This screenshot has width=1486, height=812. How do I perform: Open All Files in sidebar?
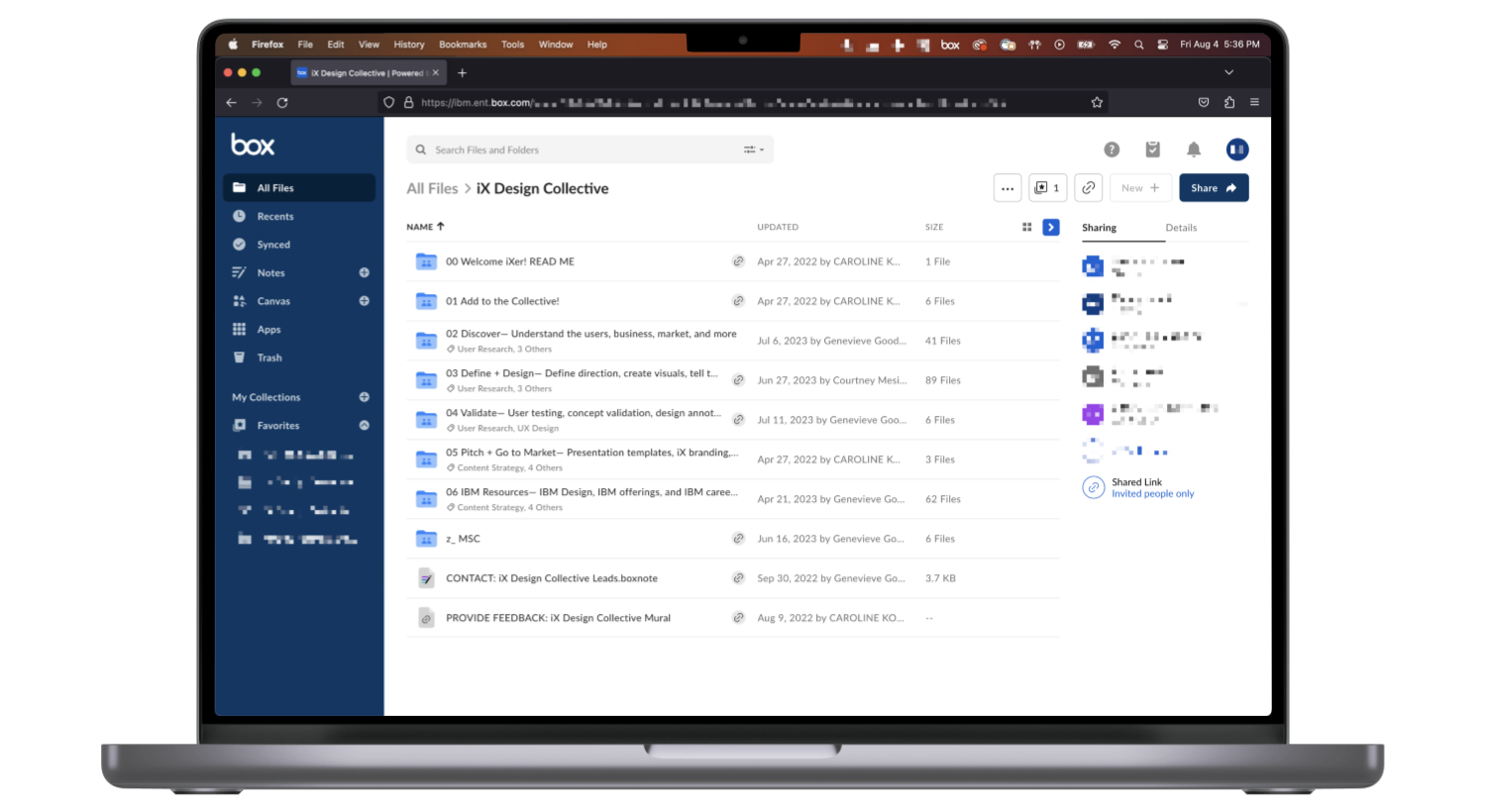[299, 187]
